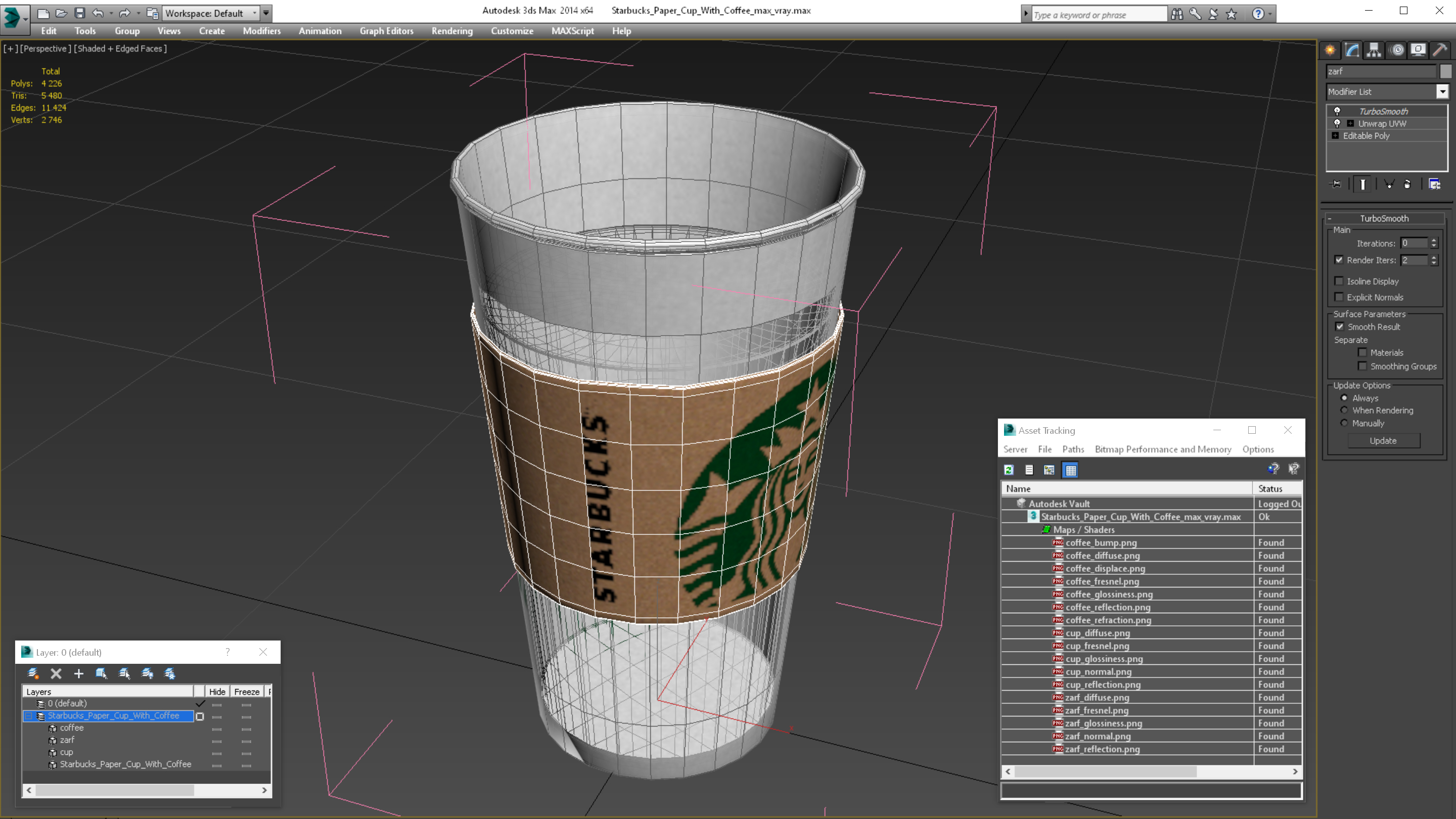Click the Name column header in Asset Tracking
The image size is (1456, 819).
(1127, 488)
